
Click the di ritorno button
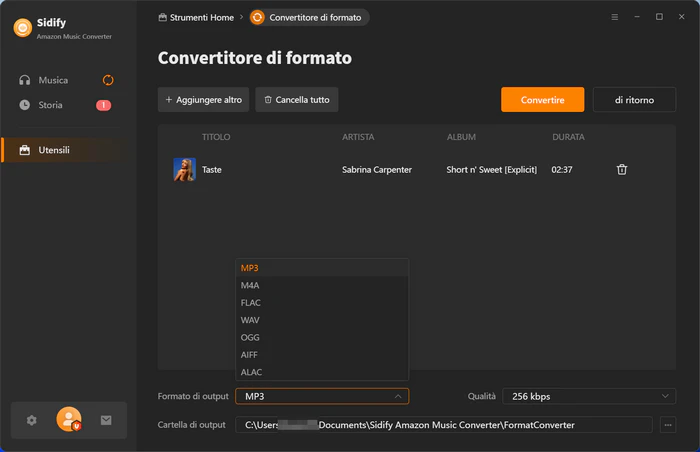click(x=634, y=100)
